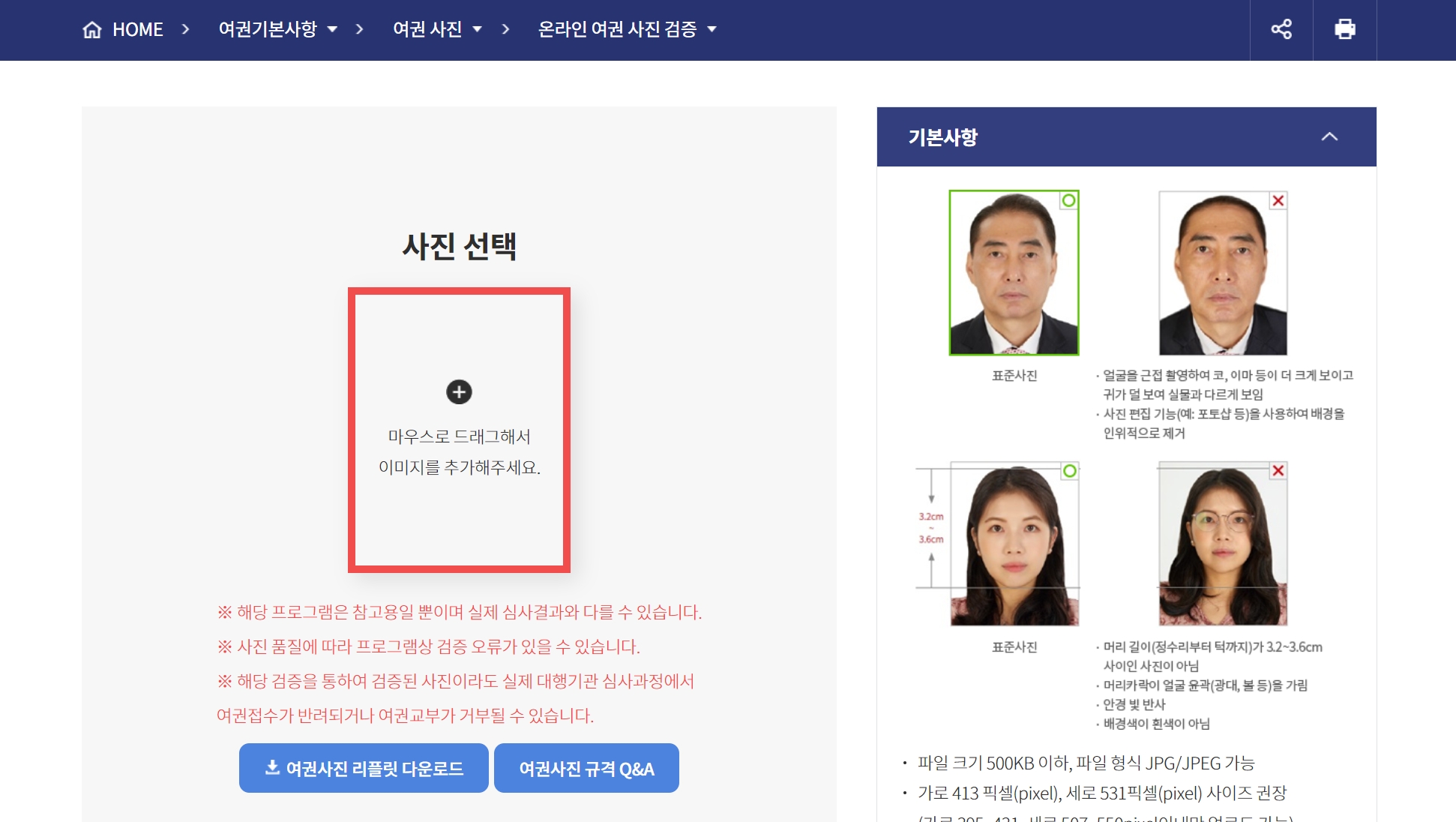Click the share icon in header
1456x822 pixels.
(1281, 29)
